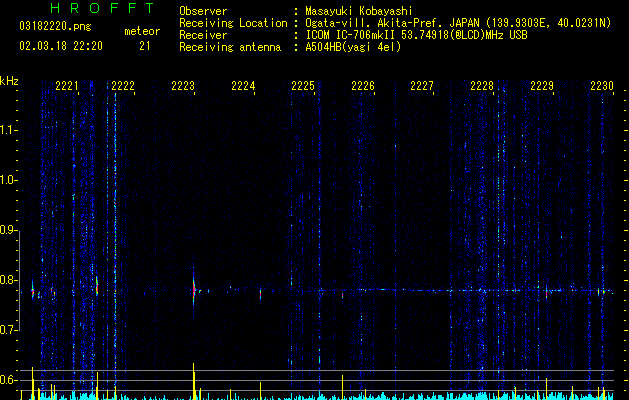
Task: Click the HROFFT title text
Action: tap(102, 8)
